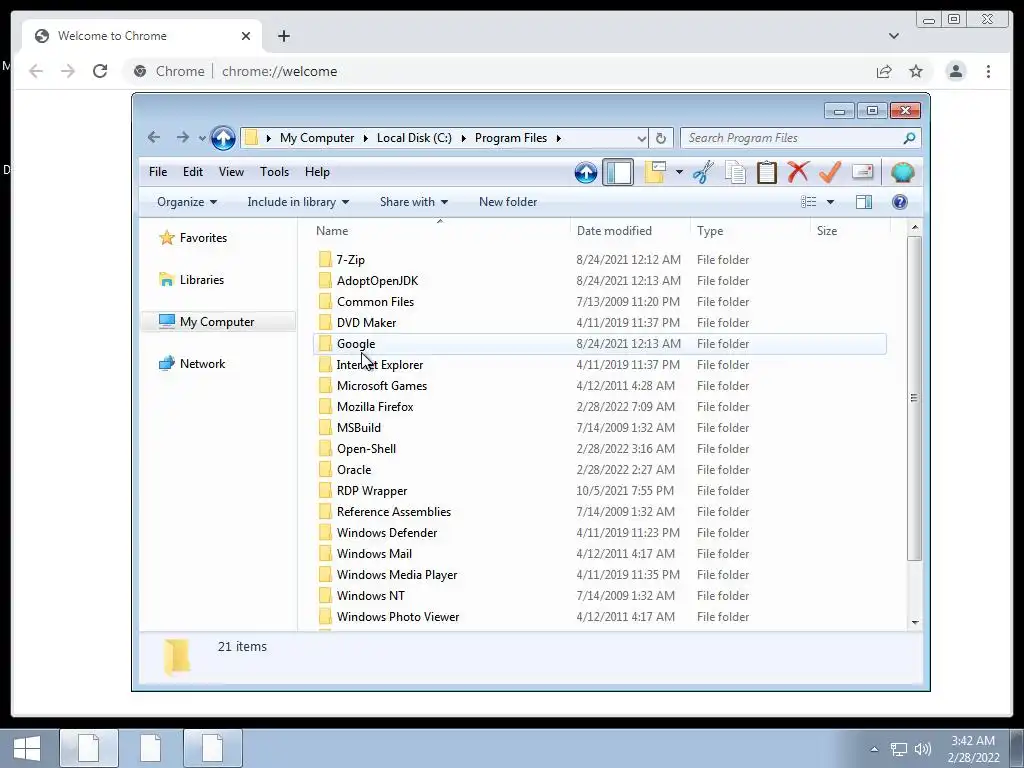
Task: Click the Paste clipboard icon
Action: coord(767,172)
